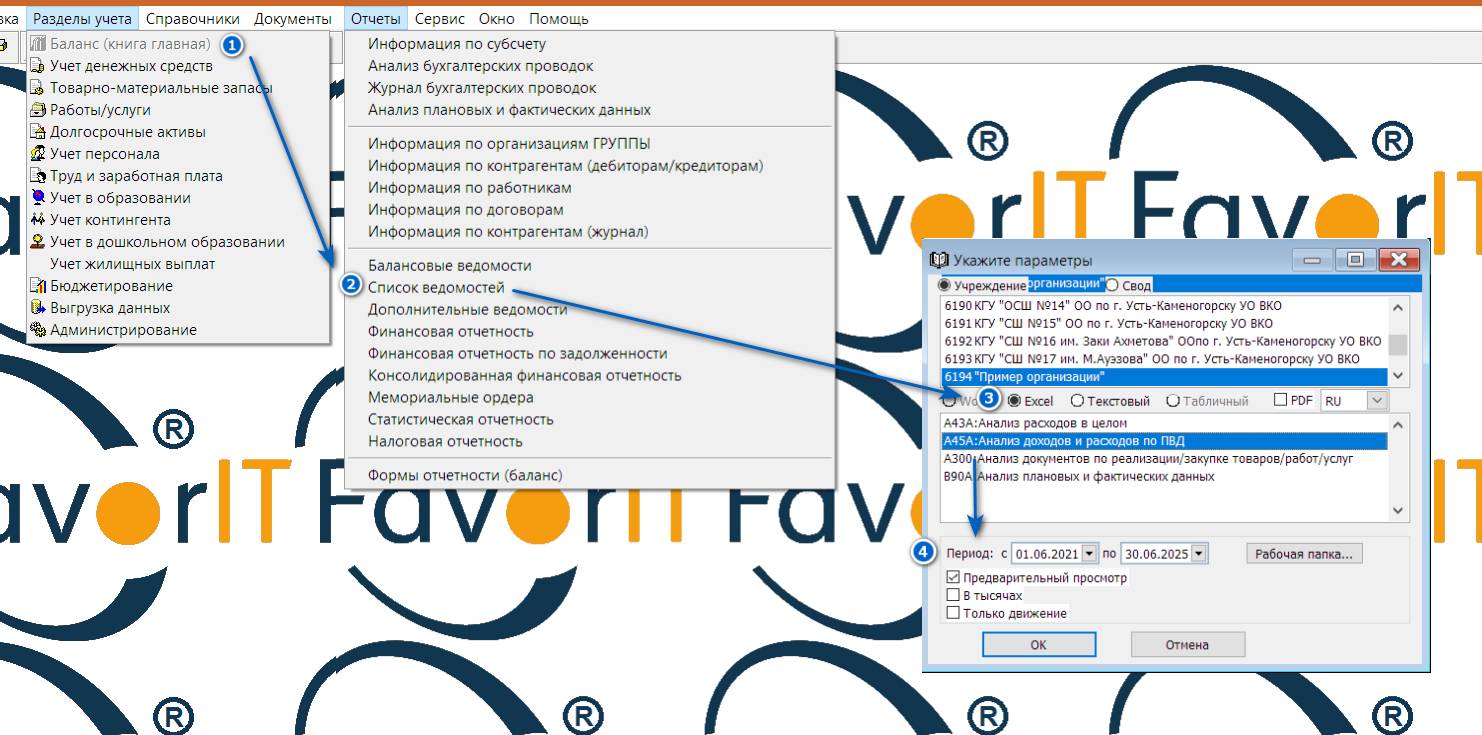Expand the period end date dropdown

(1200, 553)
